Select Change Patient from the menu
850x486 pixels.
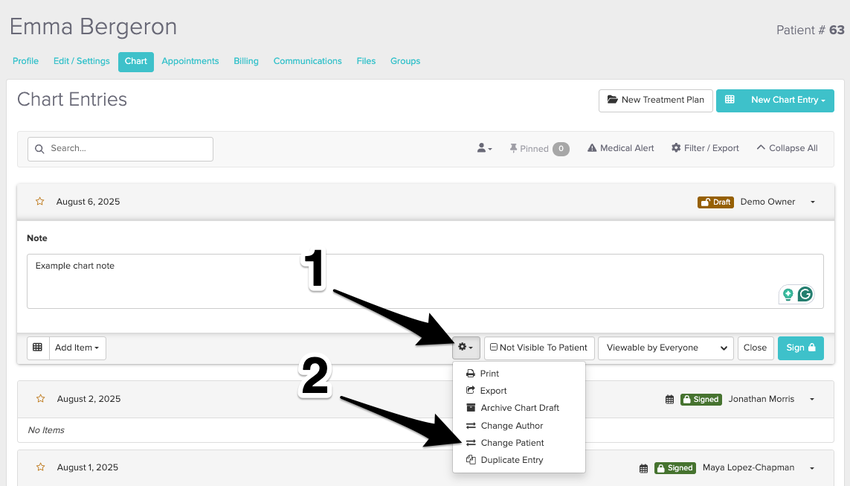point(511,443)
